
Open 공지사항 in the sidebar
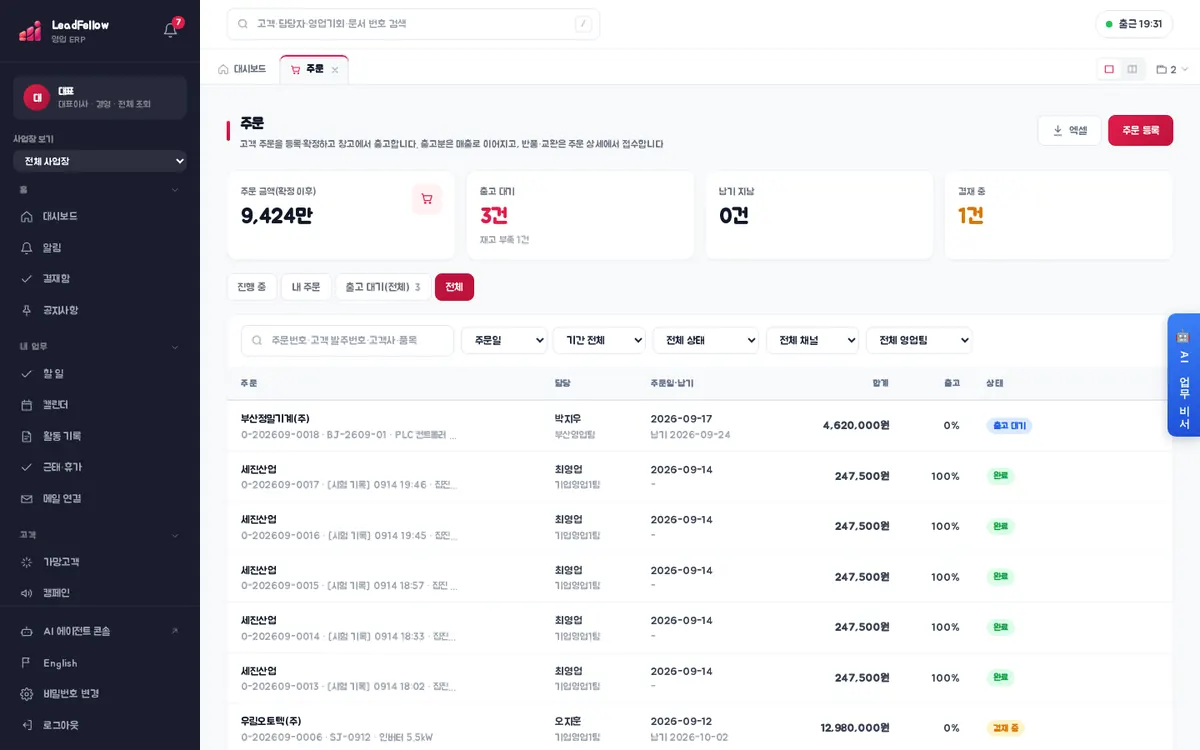(x=100, y=310)
